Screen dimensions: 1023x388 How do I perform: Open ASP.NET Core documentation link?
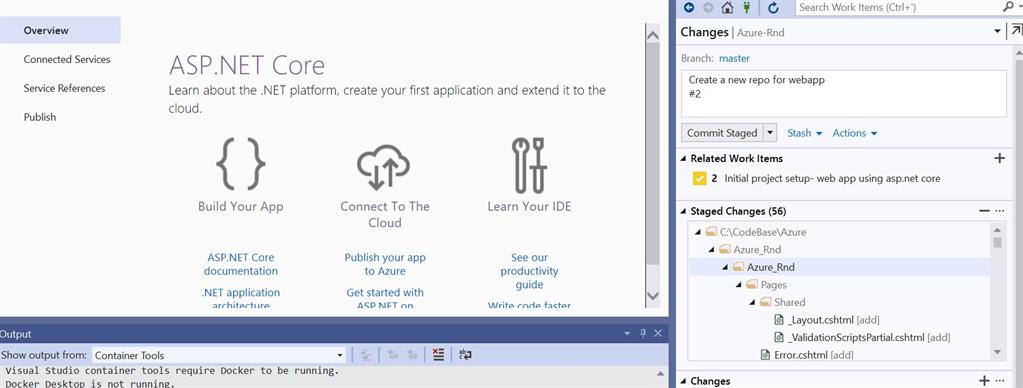(x=241, y=264)
